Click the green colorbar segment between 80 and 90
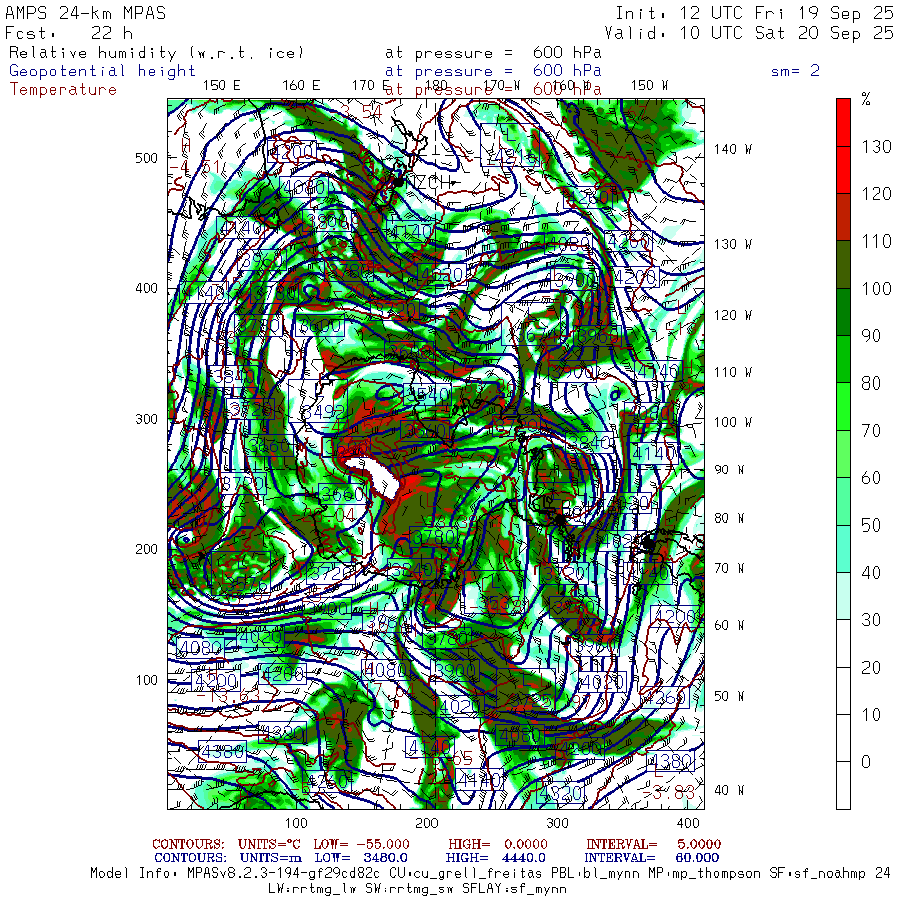Image resolution: width=900 pixels, height=900 pixels. pyautogui.click(x=843, y=359)
